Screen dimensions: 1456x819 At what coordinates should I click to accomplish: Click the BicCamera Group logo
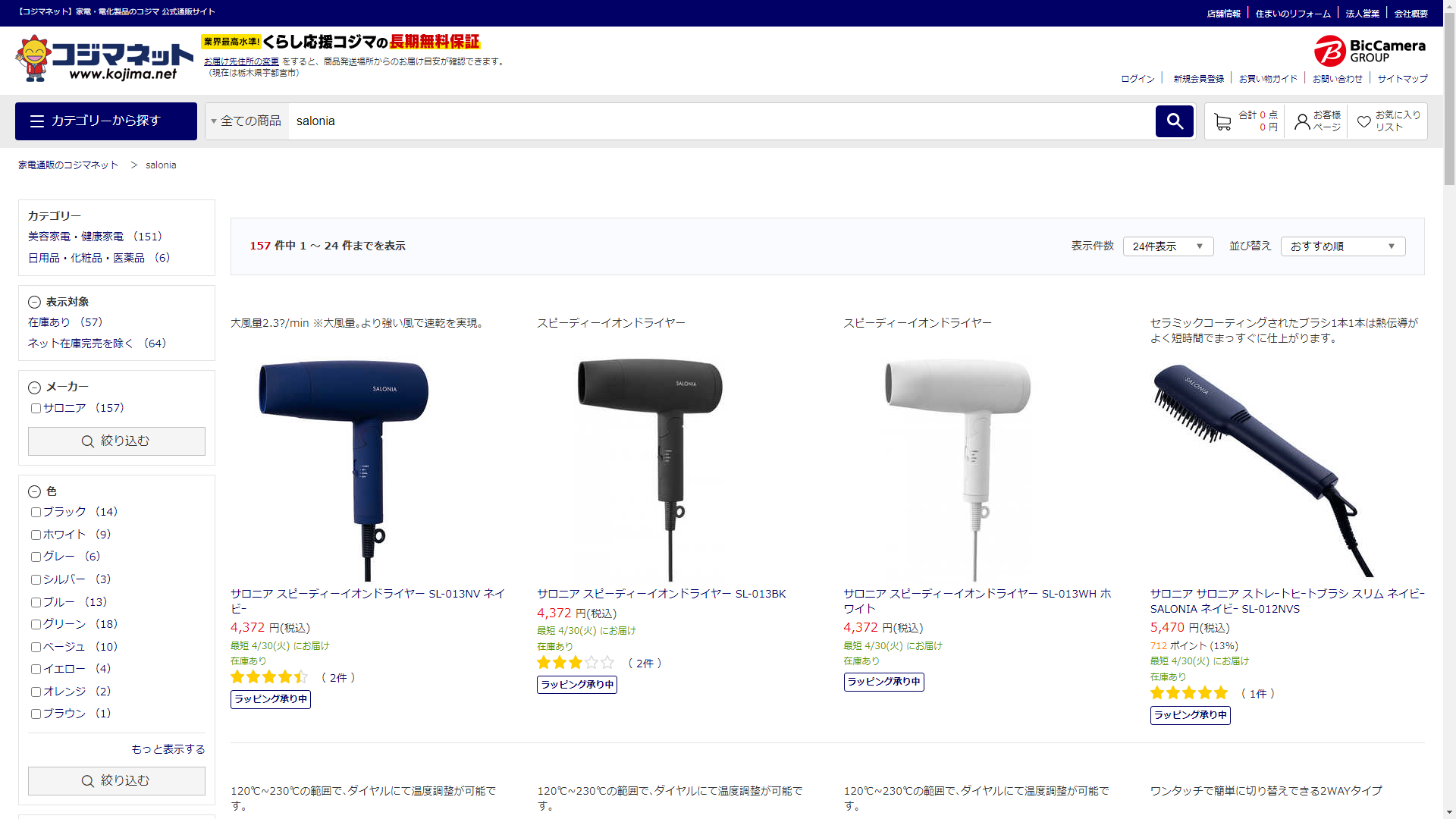(x=1370, y=51)
